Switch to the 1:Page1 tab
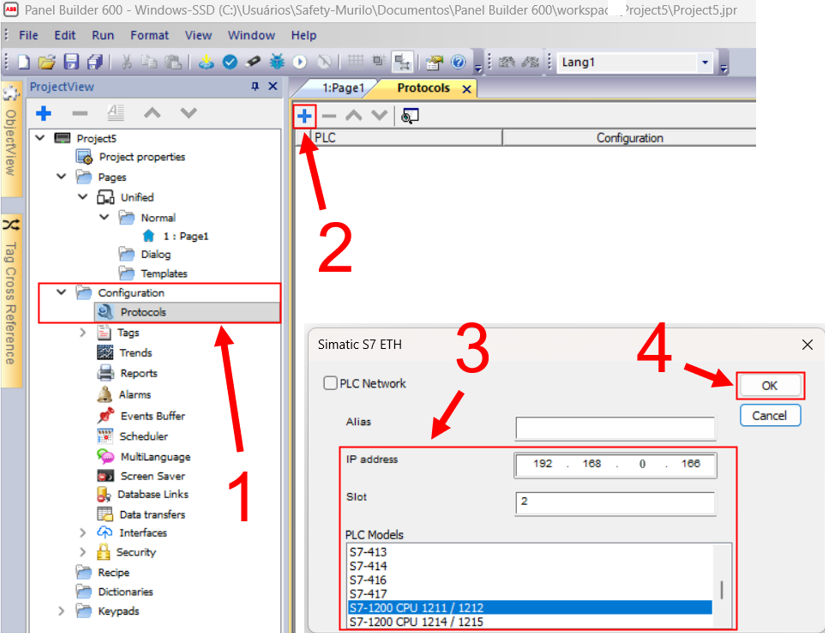Screen dimensions: 825x633 click(x=342, y=88)
